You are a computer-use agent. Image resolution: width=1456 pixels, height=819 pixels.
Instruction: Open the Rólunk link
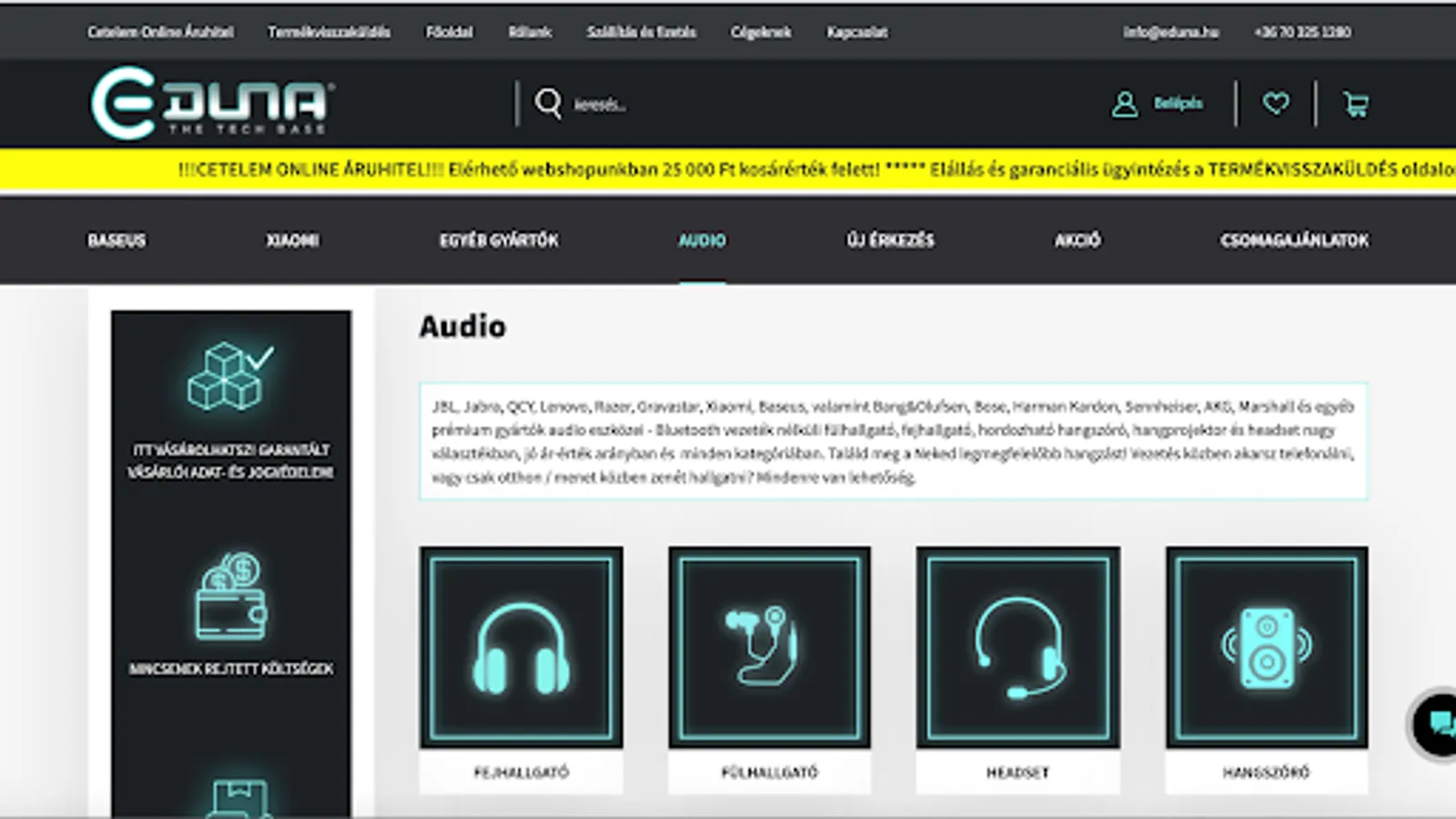click(x=531, y=32)
